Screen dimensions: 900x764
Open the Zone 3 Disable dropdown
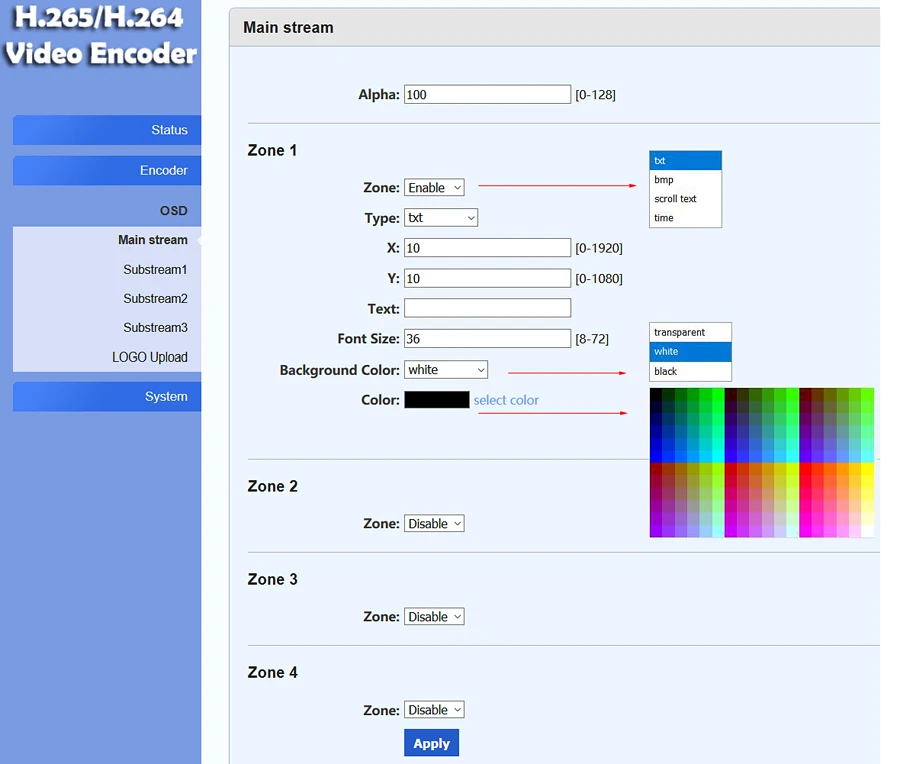tap(434, 616)
